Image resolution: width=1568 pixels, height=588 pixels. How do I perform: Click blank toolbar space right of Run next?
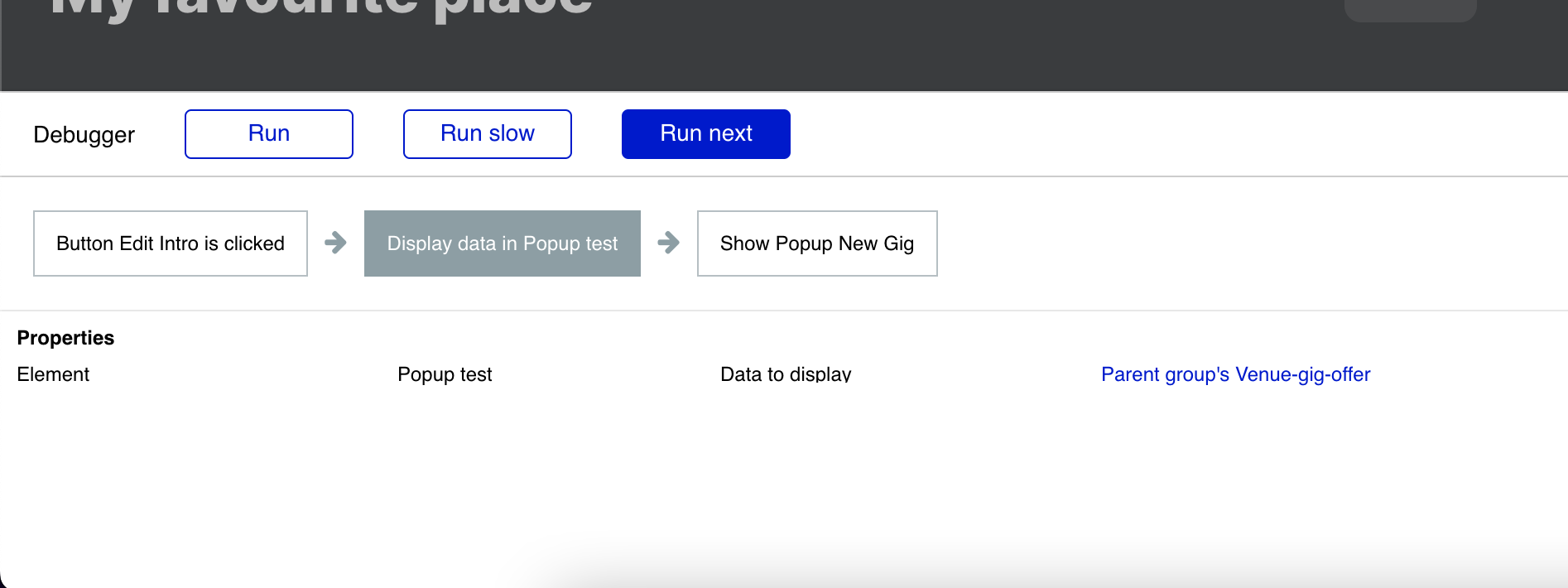coord(1159,134)
